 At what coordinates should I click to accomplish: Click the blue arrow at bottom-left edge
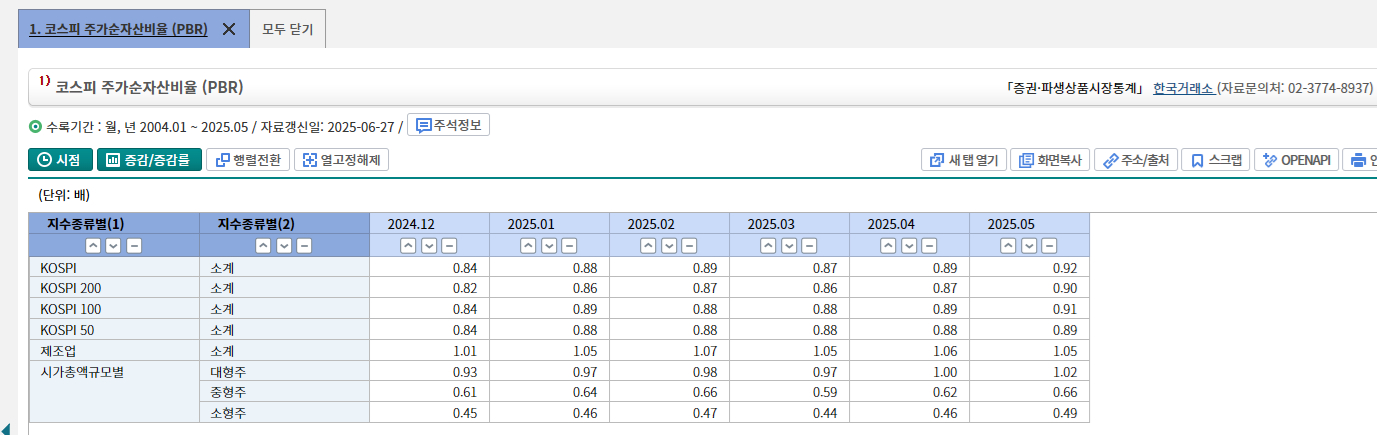[6, 429]
